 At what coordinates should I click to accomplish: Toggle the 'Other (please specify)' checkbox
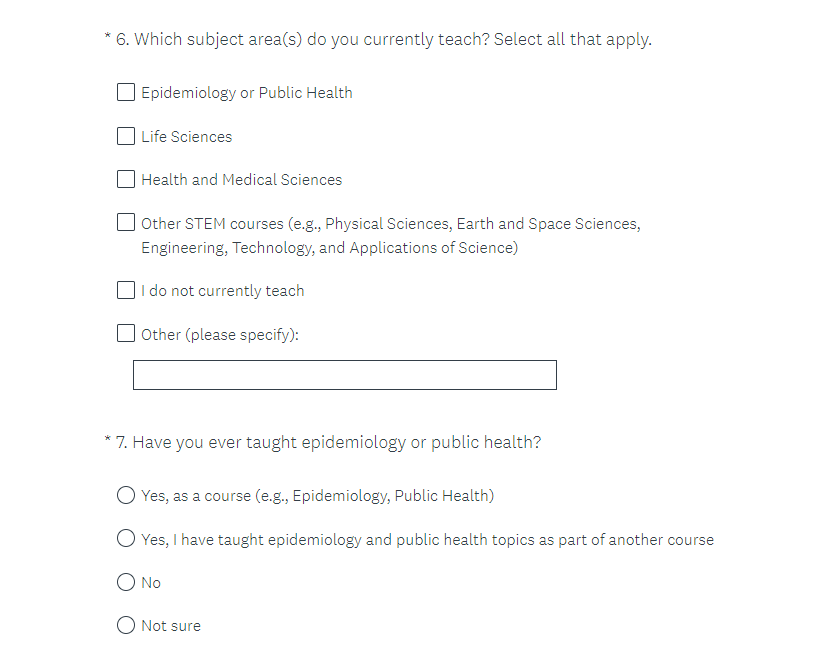(x=126, y=334)
